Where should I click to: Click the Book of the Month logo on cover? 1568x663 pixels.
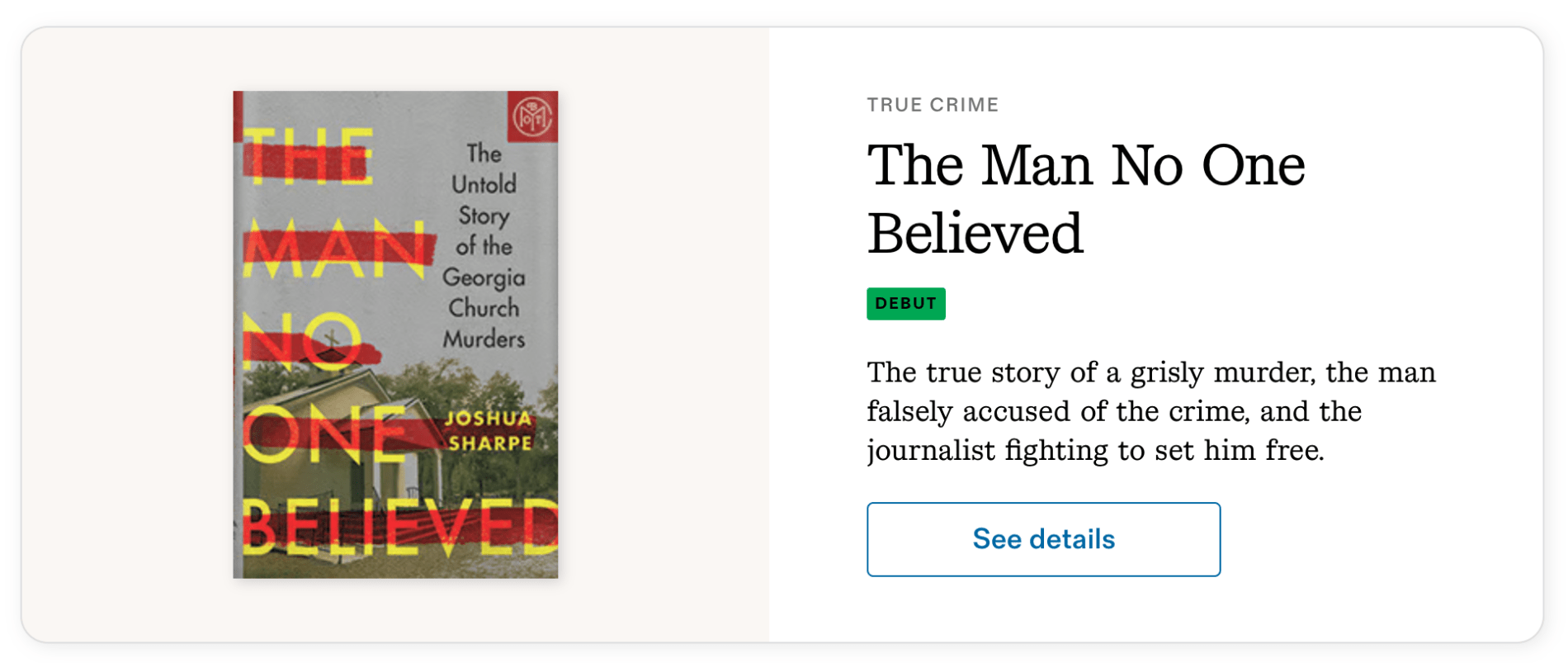coord(532,116)
